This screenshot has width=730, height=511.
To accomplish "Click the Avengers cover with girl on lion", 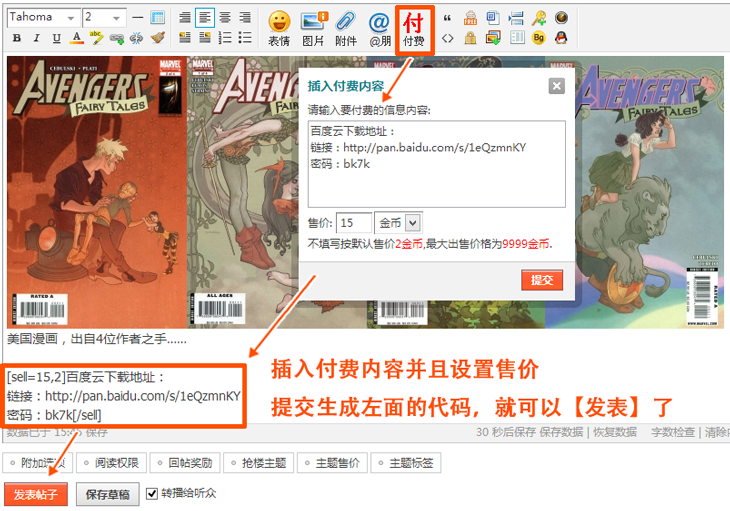I will [634, 192].
